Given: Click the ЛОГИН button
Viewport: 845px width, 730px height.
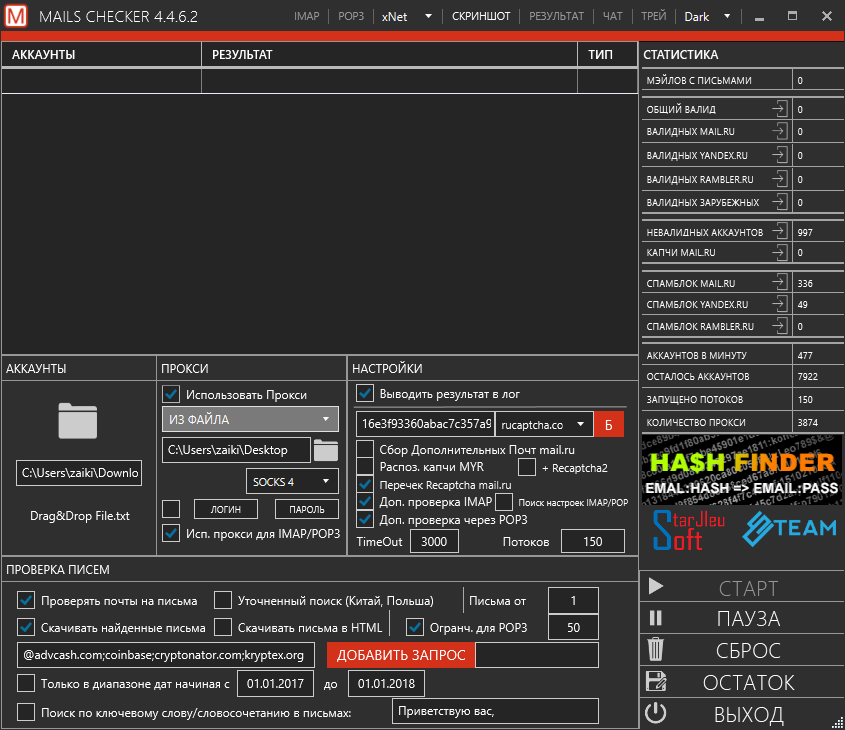Looking at the screenshot, I should (x=225, y=510).
